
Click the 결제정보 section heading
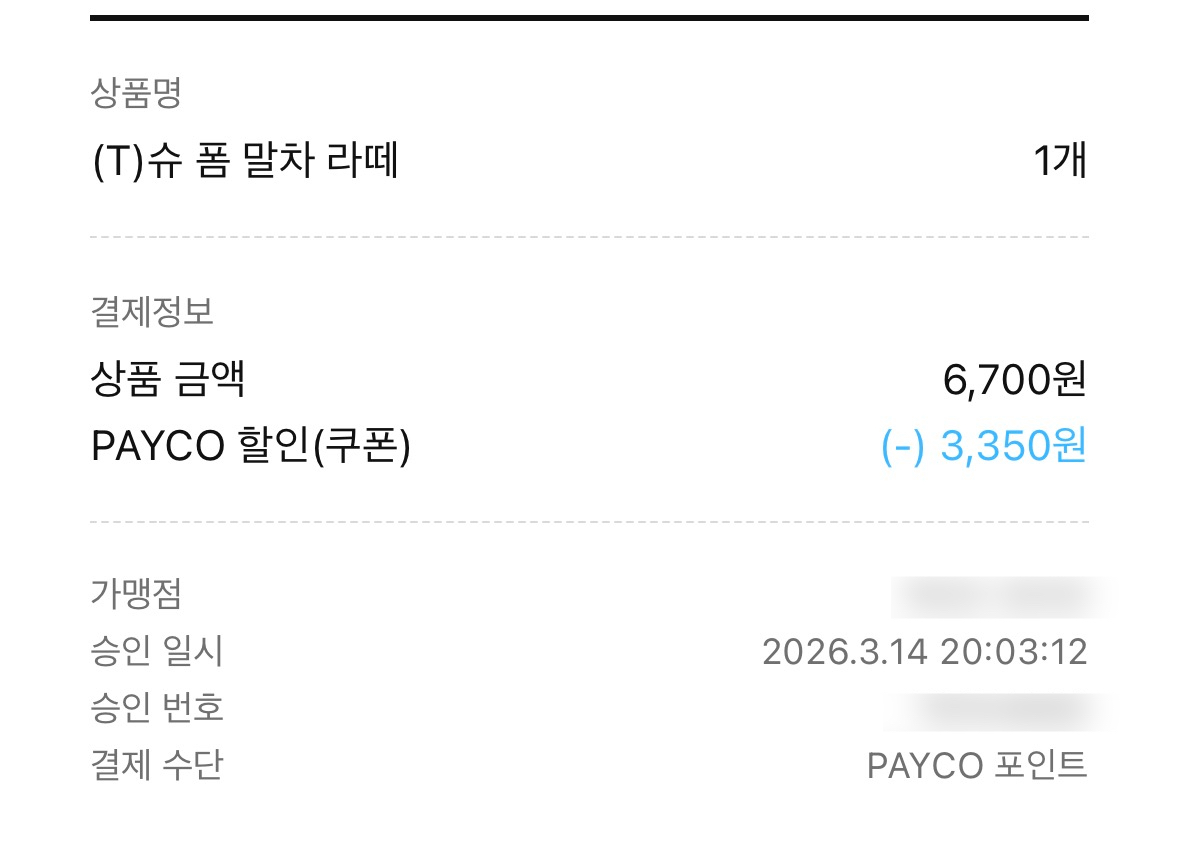click(x=152, y=312)
